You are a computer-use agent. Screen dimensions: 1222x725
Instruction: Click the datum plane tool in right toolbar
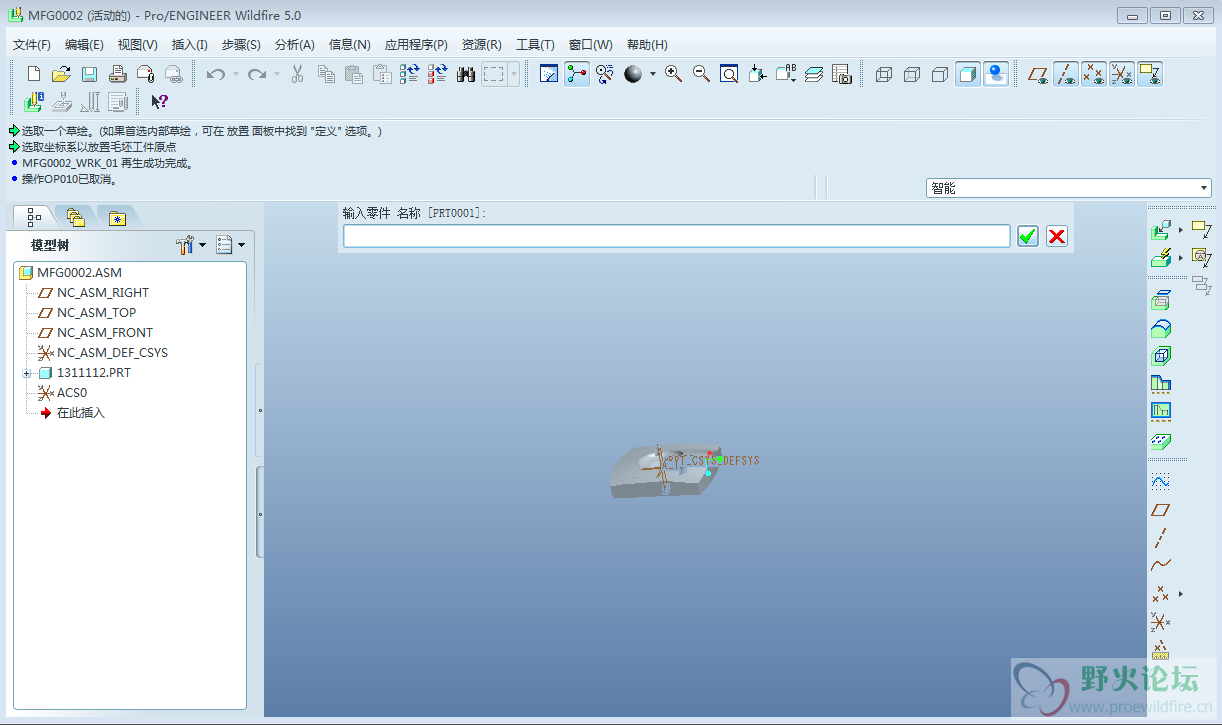pos(1161,510)
